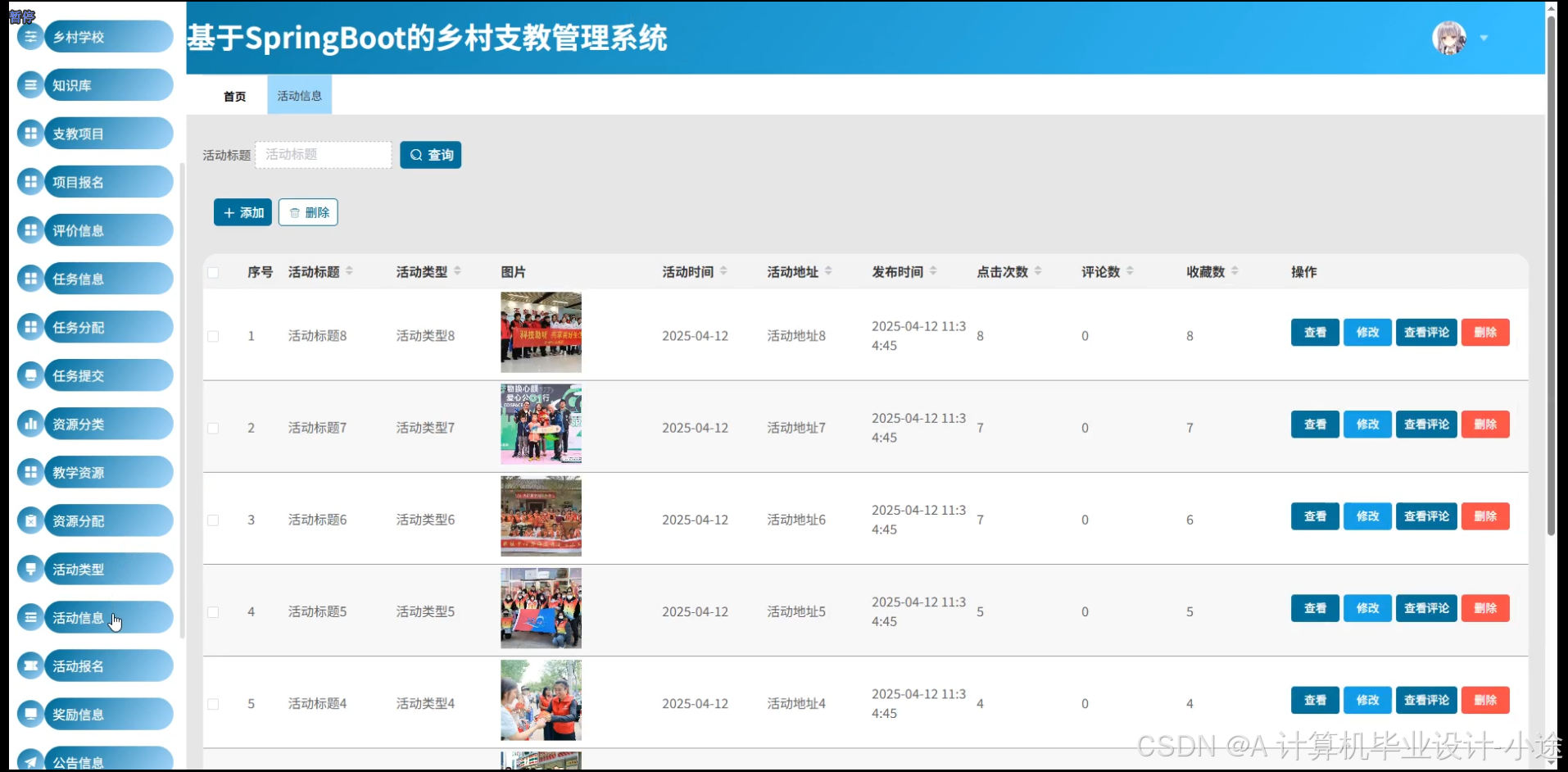This screenshot has height=772, width=1568.
Task: Open the user avatar dropdown arrow
Action: click(1484, 38)
